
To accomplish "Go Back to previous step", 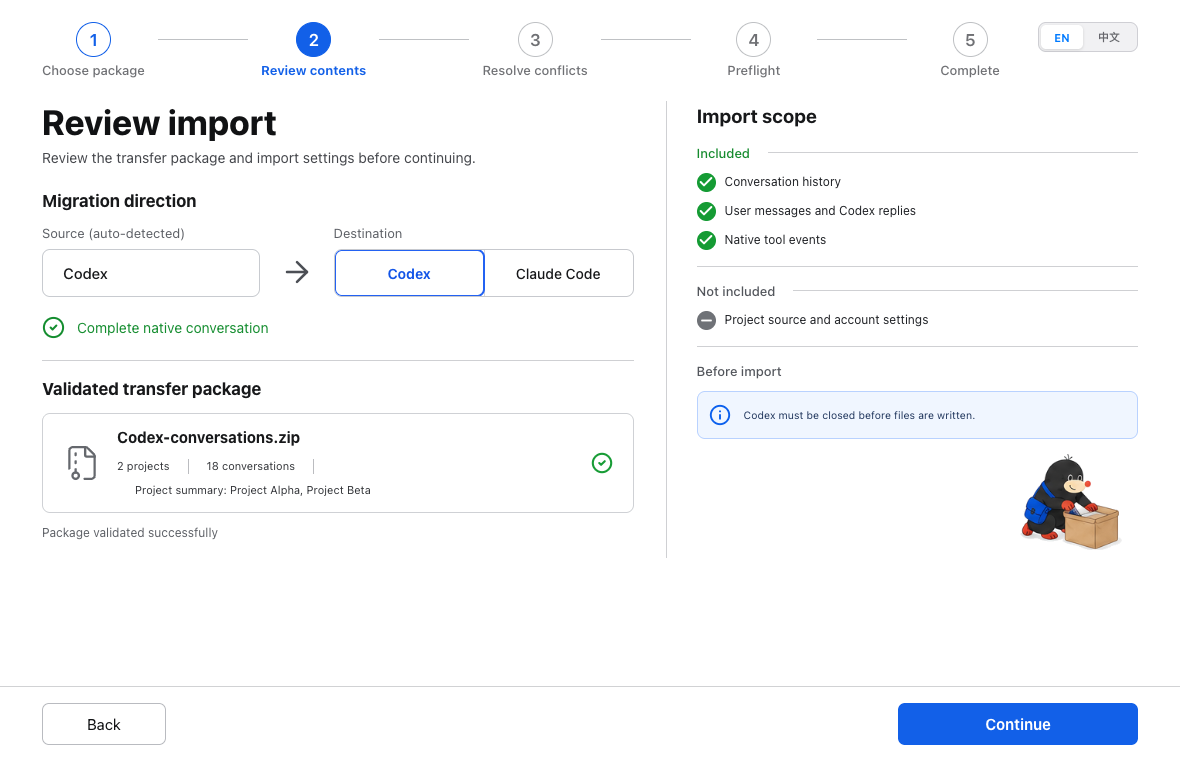I will 104,724.
